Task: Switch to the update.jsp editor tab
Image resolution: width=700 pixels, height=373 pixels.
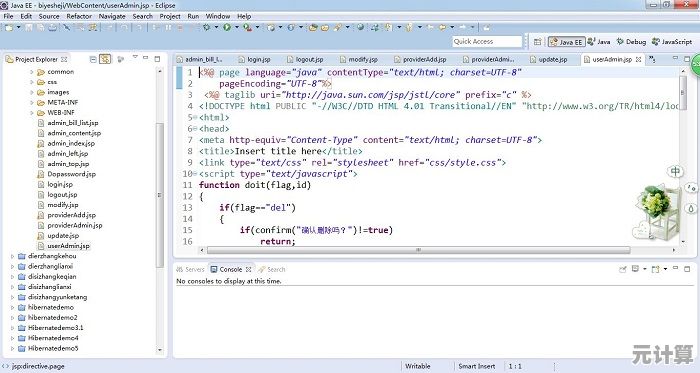Action: tap(549, 59)
